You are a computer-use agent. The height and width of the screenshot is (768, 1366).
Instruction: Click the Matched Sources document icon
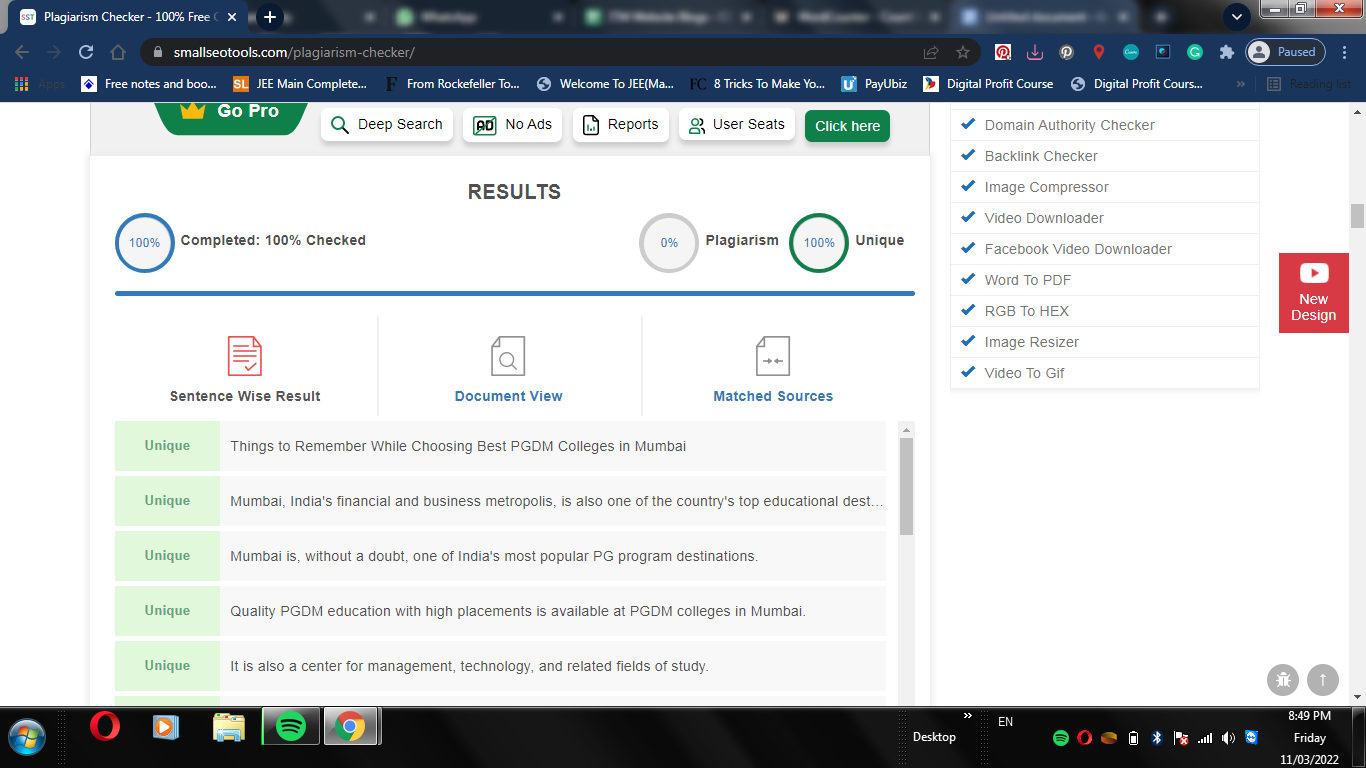pos(772,356)
